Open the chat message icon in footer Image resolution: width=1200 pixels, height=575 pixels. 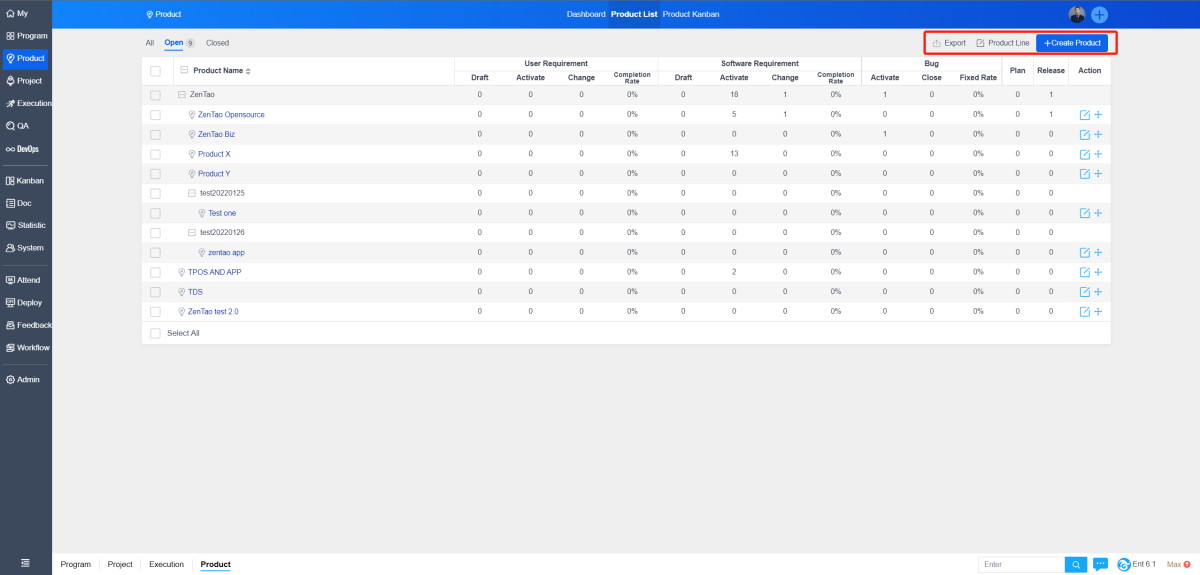(1100, 565)
